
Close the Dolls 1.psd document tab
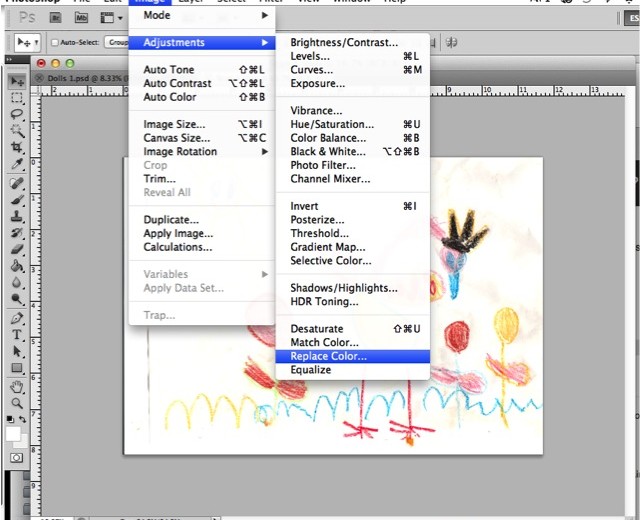[x=39, y=78]
